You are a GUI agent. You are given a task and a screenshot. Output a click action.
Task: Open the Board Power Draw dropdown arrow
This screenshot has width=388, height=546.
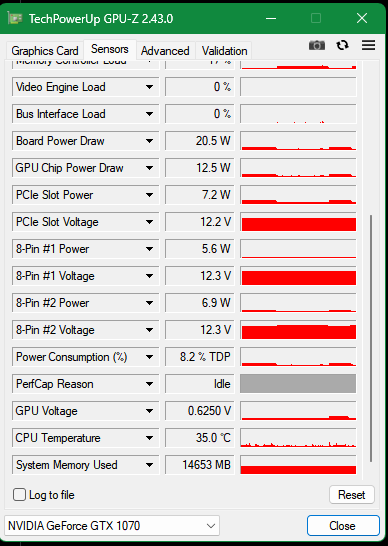pos(149,141)
